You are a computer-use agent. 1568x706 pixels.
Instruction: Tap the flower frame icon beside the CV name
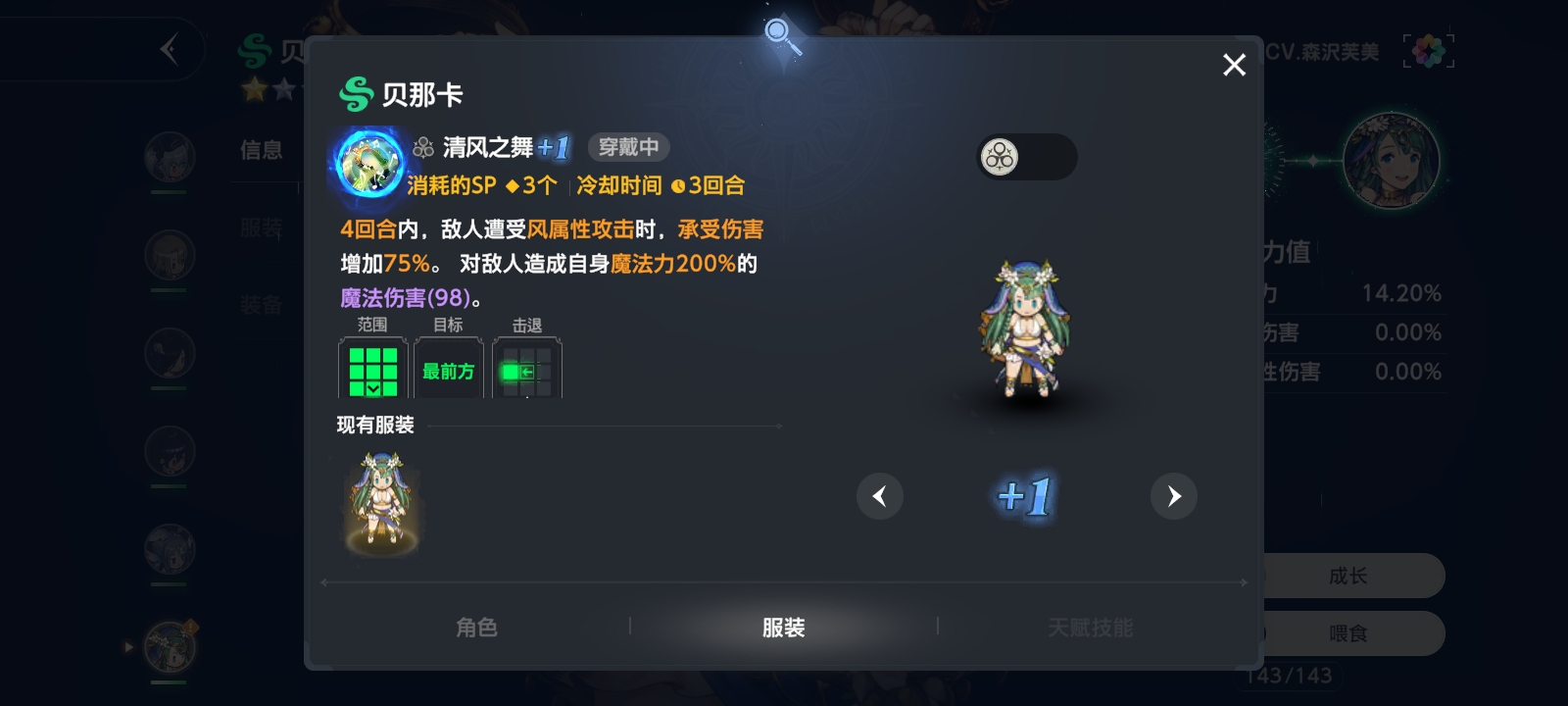point(1428,51)
